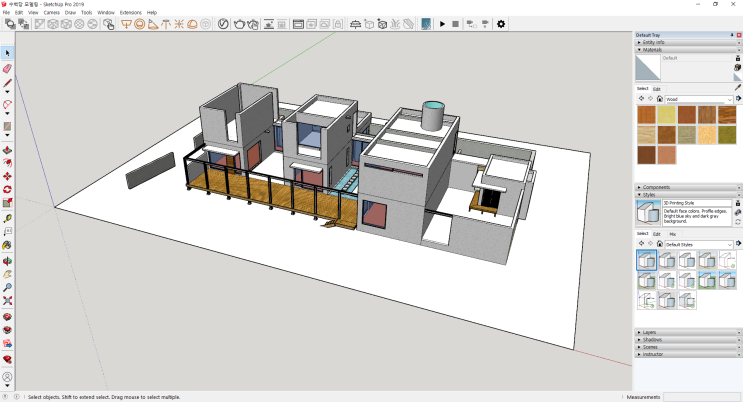Open the Draw menu

70,12
